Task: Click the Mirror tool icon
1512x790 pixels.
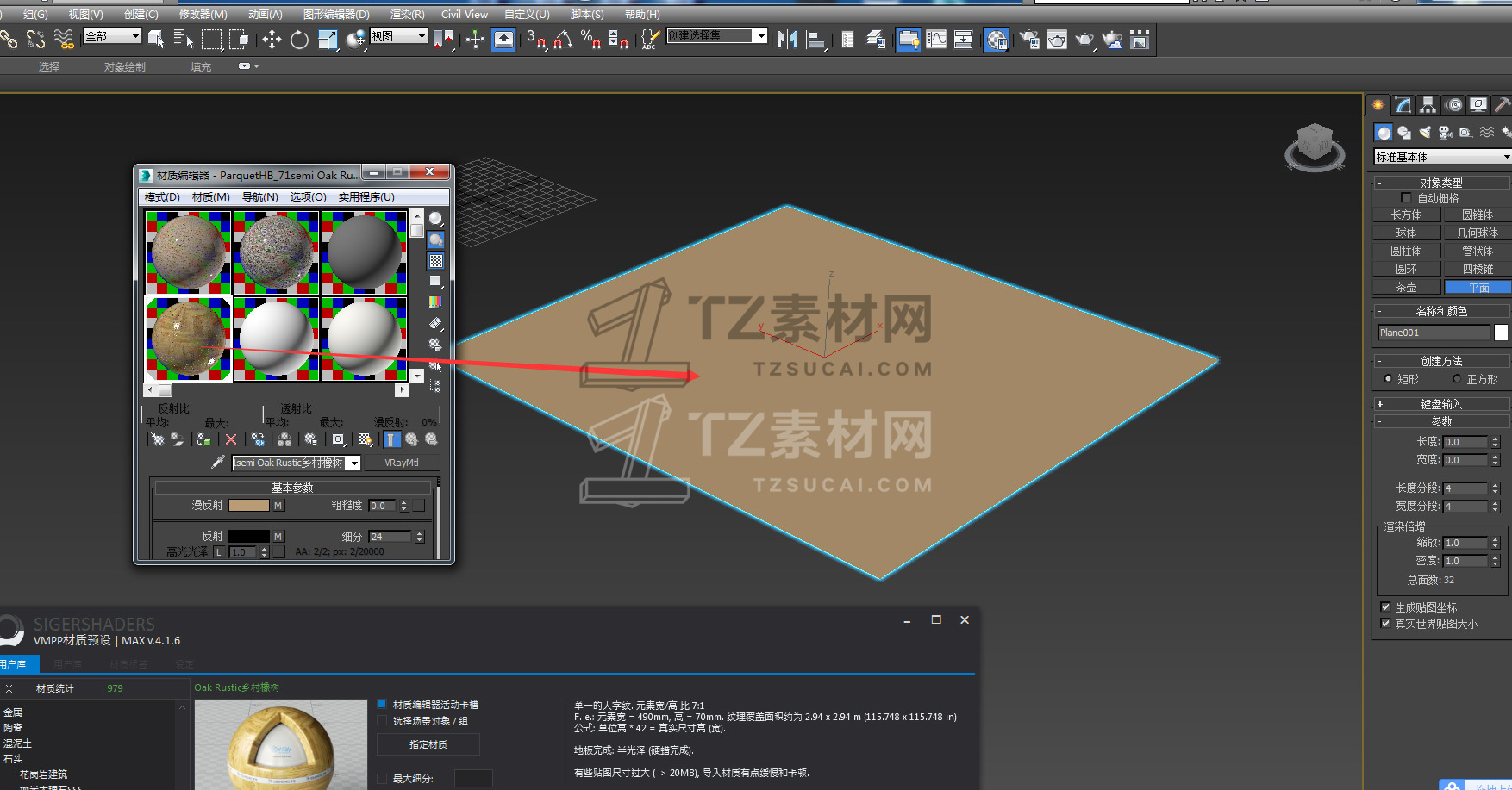Action: click(x=786, y=40)
